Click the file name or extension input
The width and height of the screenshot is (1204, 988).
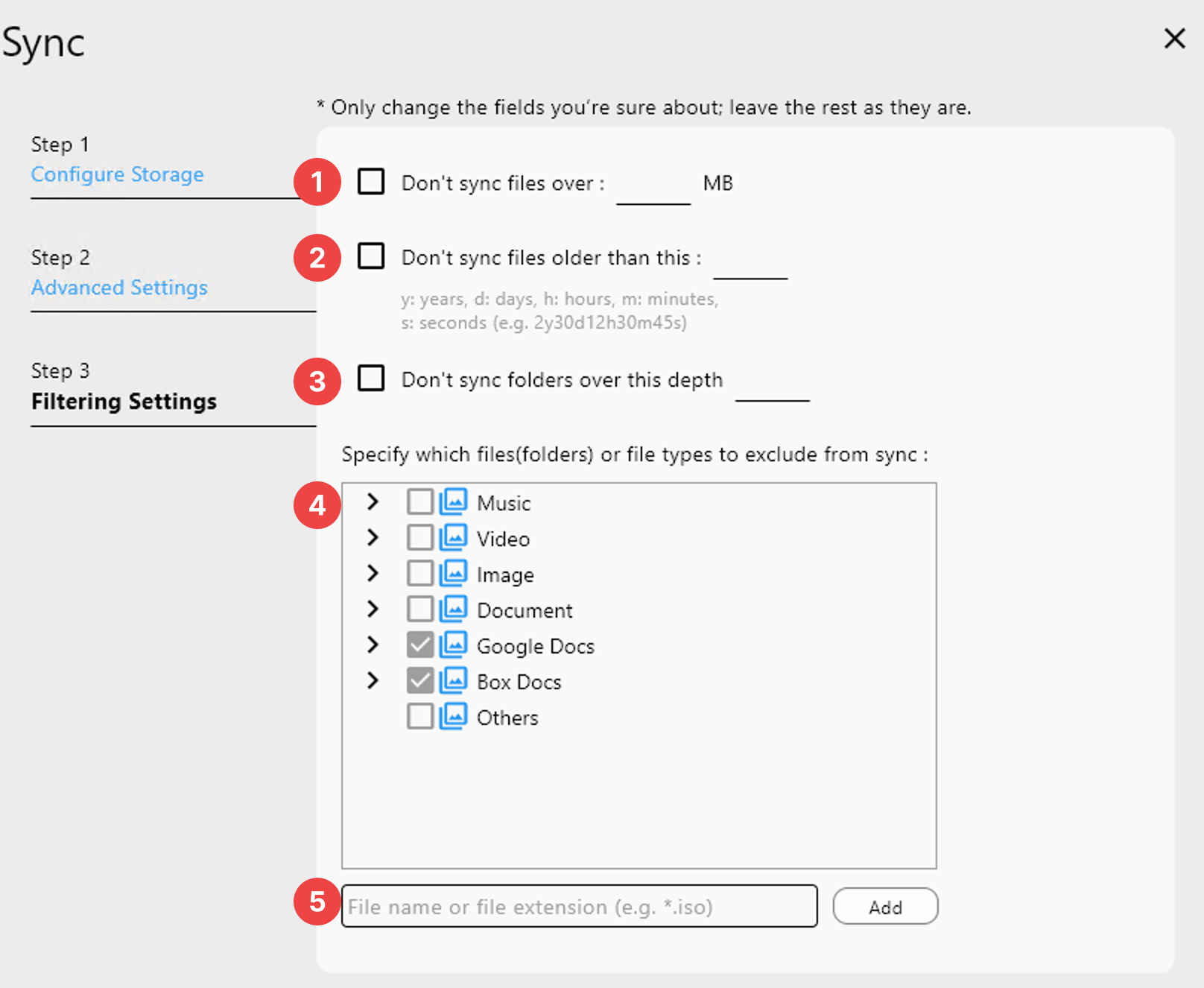tap(579, 906)
